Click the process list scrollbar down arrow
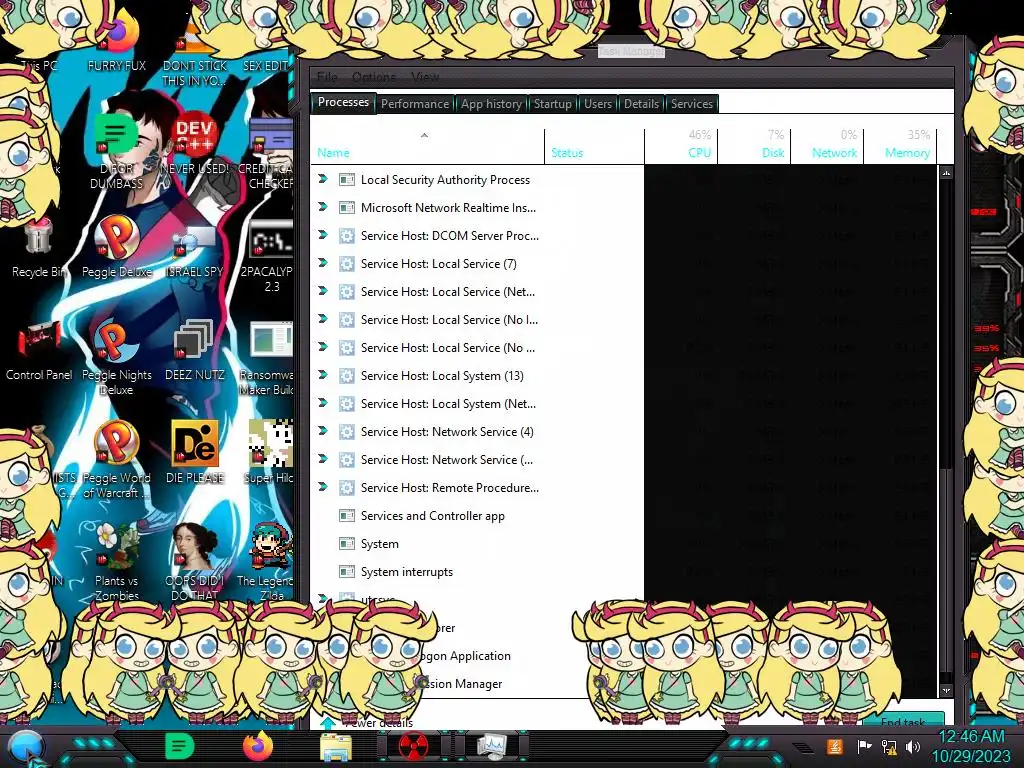Screen dimensions: 1024x768 (x=946, y=690)
